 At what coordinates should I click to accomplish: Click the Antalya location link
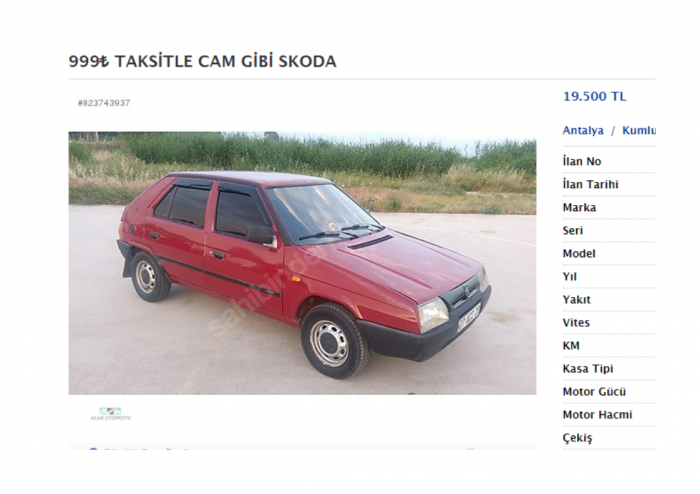point(583,131)
